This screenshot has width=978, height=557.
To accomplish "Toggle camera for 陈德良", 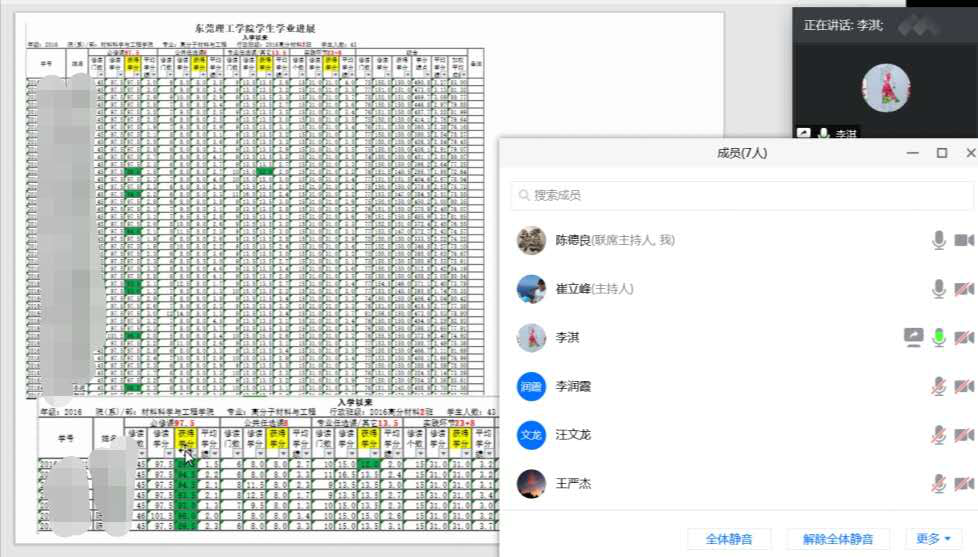I will coord(964,240).
